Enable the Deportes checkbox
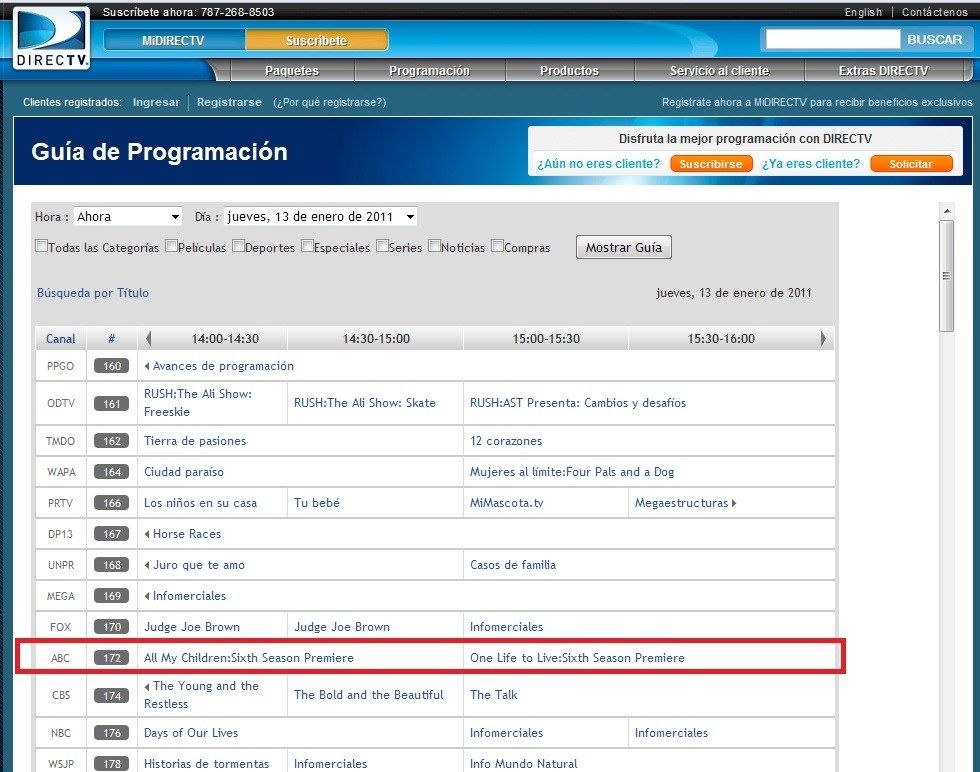This screenshot has width=980, height=772. coord(238,246)
